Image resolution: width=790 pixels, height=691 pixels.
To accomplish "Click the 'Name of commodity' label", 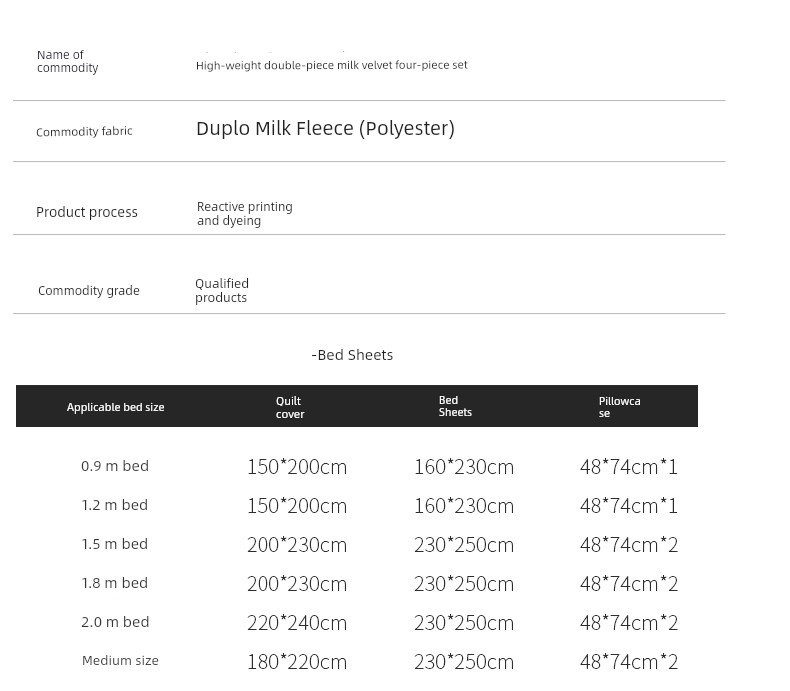I will 67,61.
